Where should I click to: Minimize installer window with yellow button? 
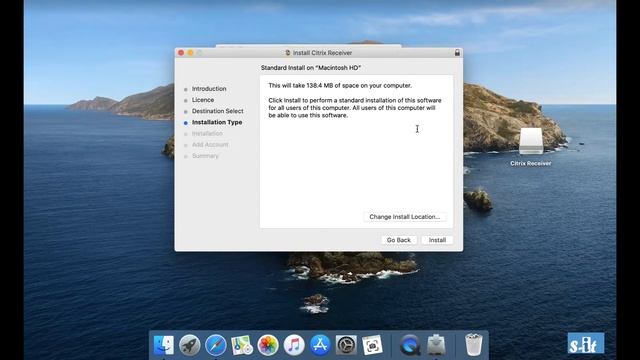190,53
